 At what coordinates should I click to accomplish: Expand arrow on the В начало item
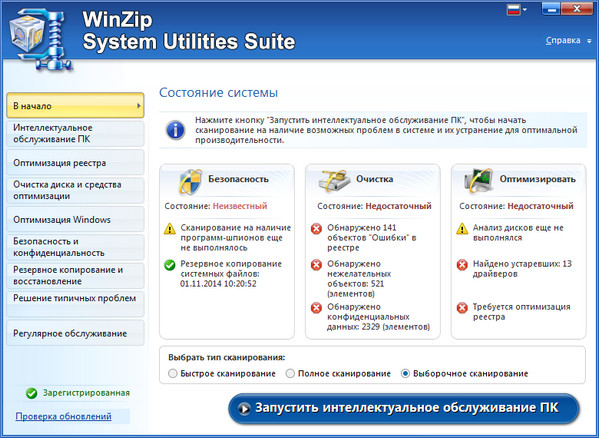pyautogui.click(x=139, y=106)
